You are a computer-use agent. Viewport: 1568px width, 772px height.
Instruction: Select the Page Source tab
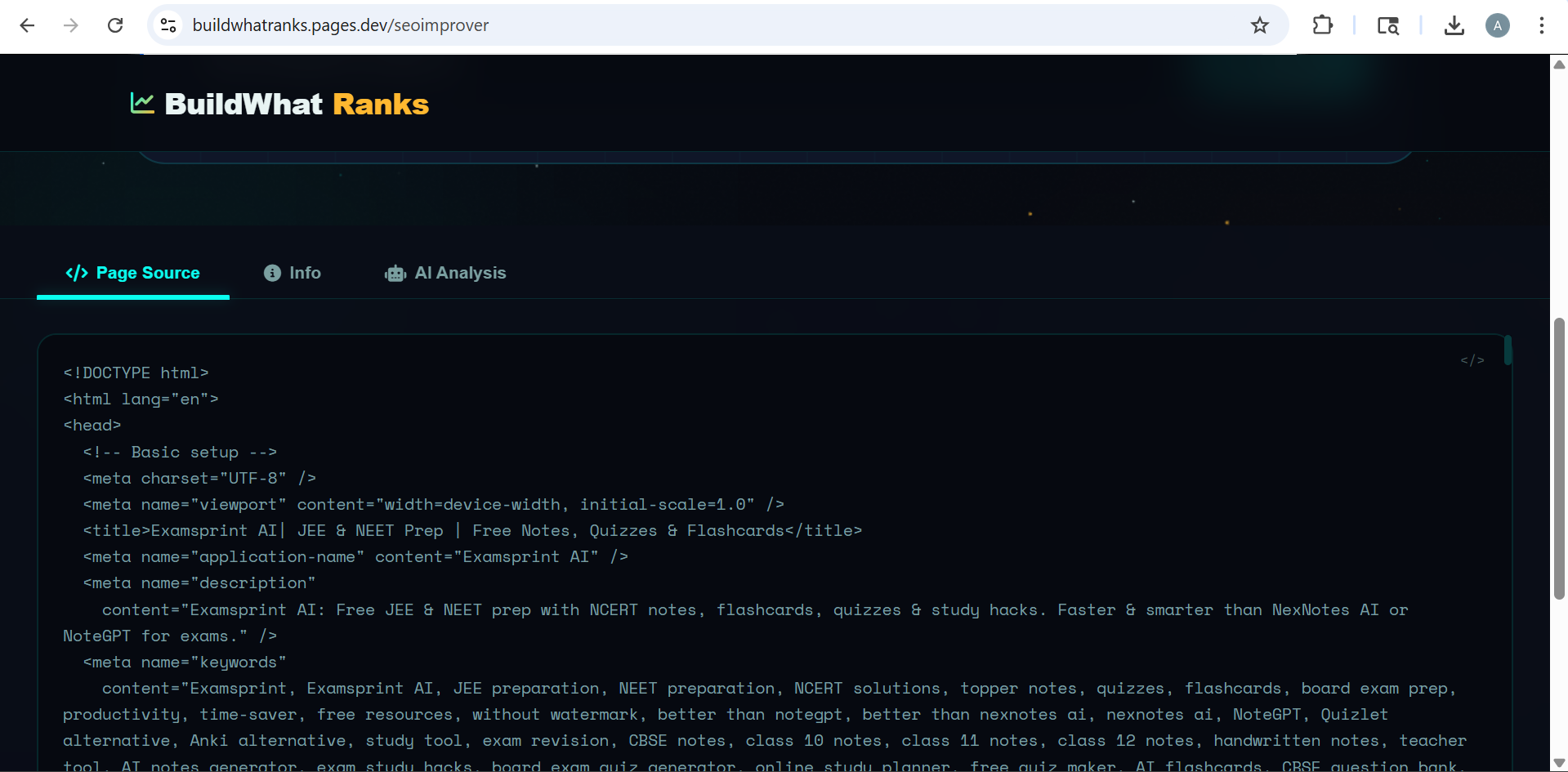[148, 273]
